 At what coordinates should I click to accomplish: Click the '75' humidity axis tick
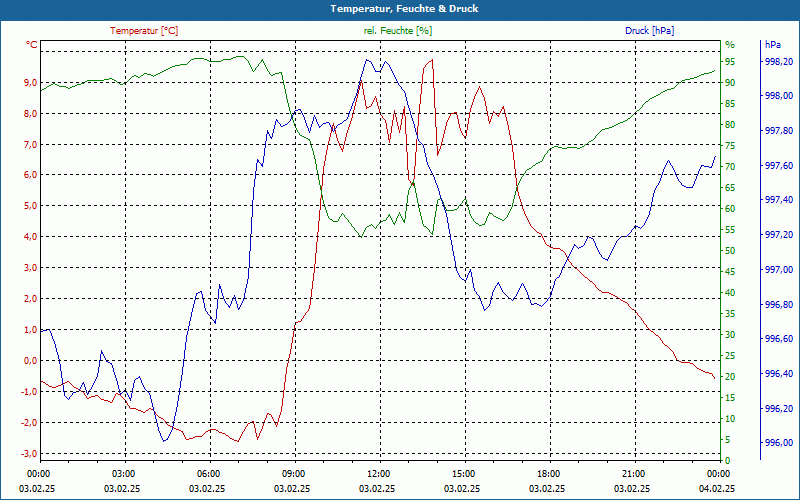tap(730, 146)
